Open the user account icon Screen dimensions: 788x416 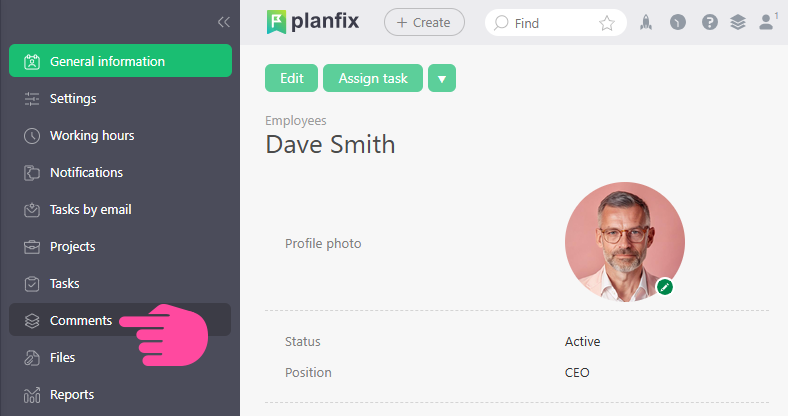768,20
